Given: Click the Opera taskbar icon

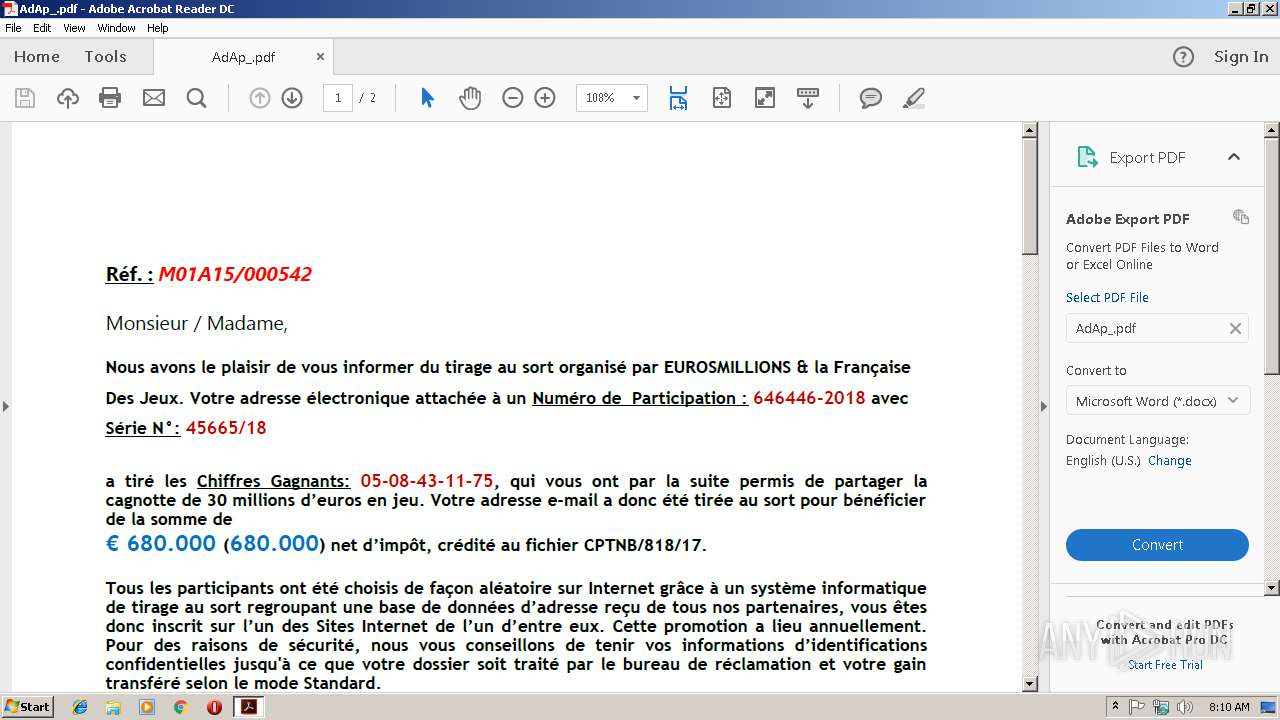Looking at the screenshot, I should (214, 707).
